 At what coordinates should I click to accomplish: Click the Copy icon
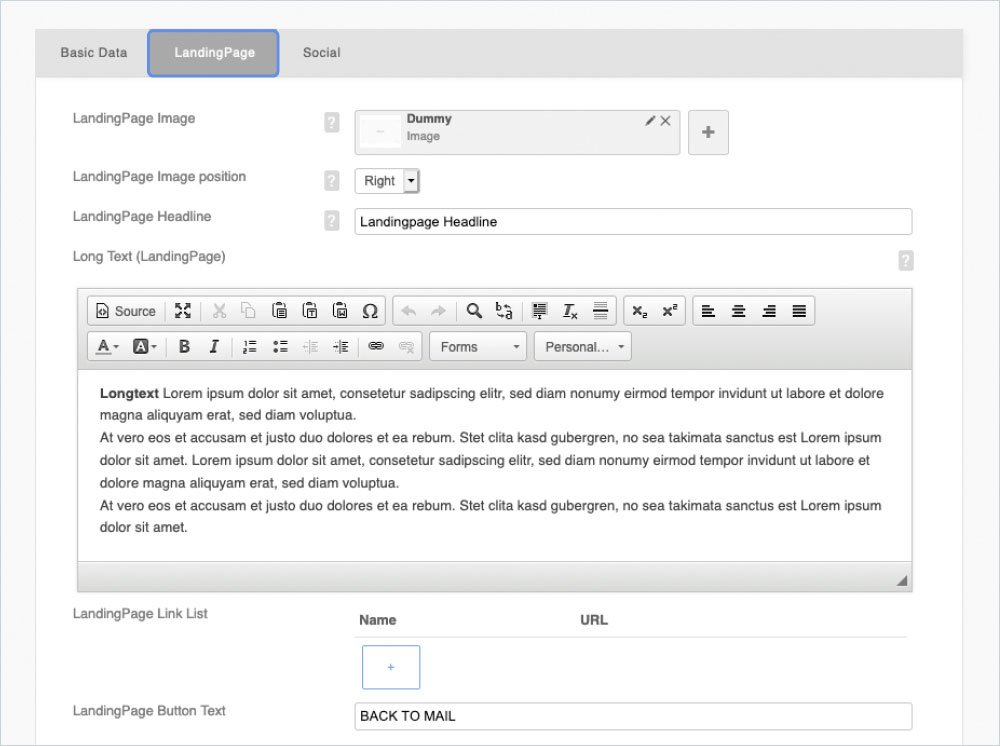tap(248, 311)
